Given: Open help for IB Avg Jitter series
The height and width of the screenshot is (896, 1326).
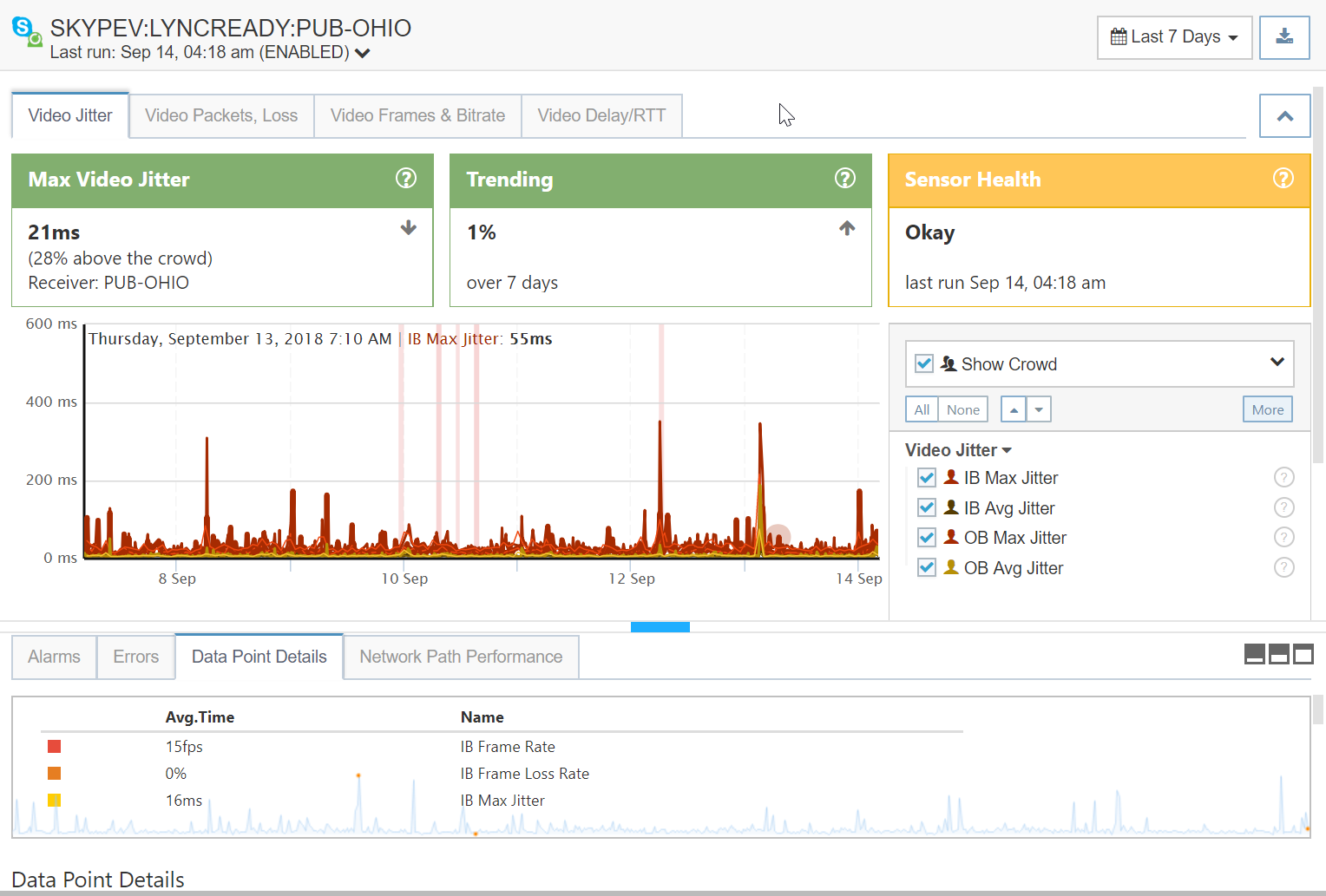Looking at the screenshot, I should [x=1284, y=507].
